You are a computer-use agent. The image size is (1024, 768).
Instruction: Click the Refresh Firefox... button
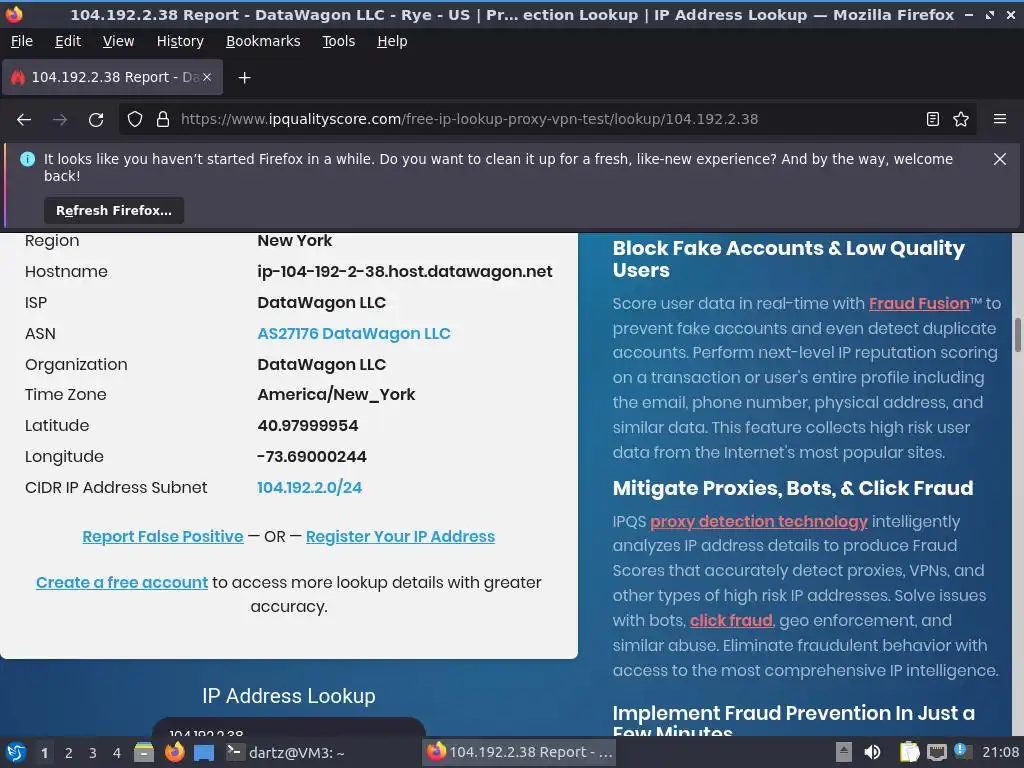(x=114, y=210)
